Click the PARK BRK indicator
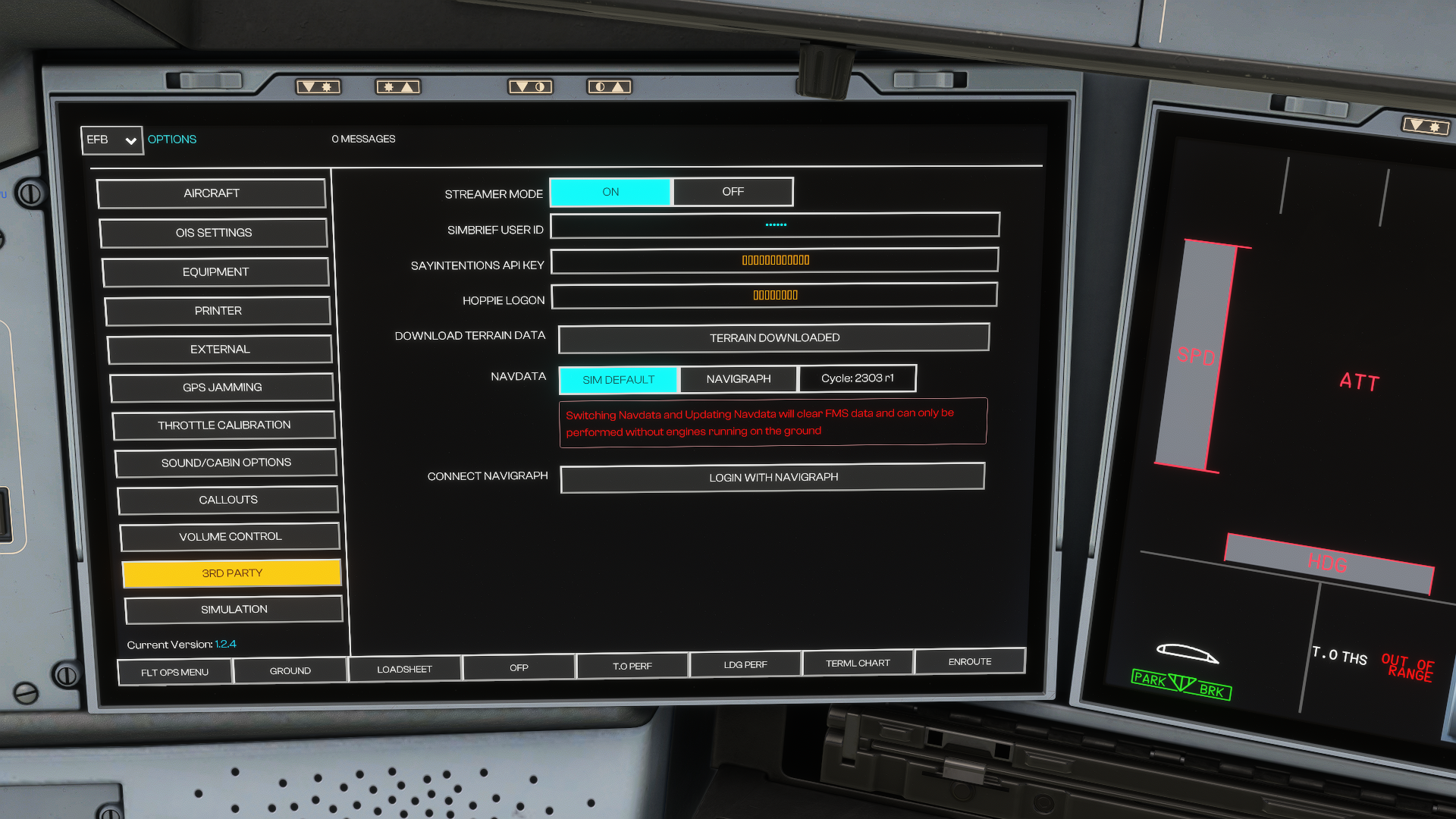 [1181, 684]
